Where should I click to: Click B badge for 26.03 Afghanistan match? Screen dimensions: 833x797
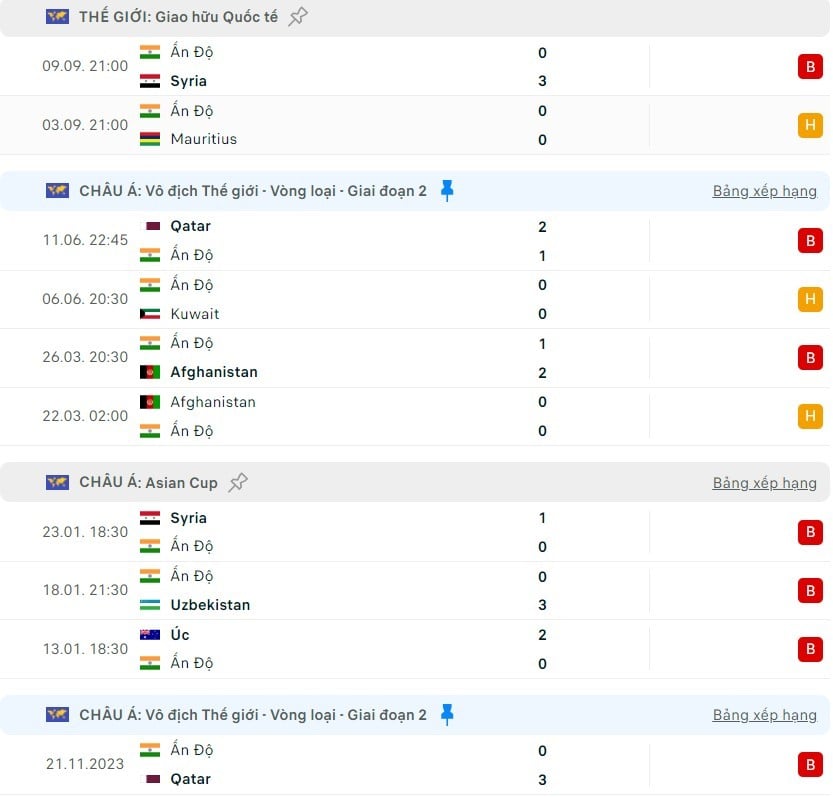pyautogui.click(x=810, y=358)
